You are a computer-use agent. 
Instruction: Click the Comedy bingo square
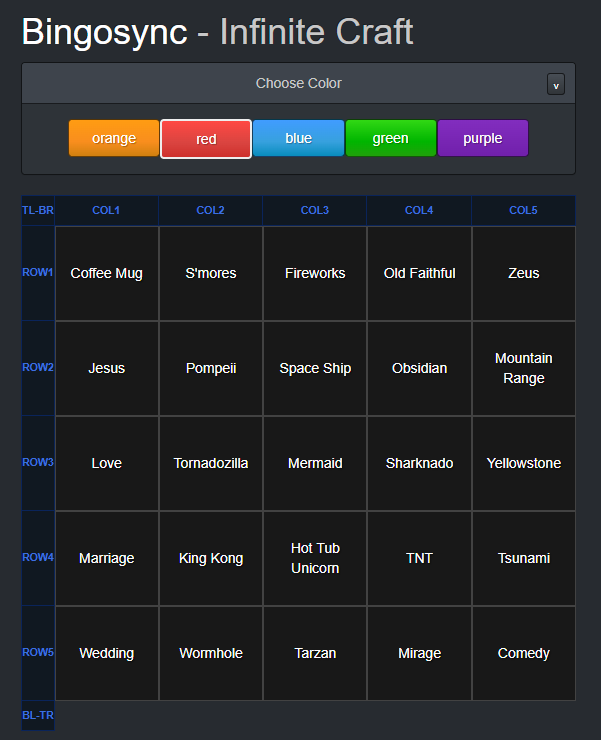(523, 653)
